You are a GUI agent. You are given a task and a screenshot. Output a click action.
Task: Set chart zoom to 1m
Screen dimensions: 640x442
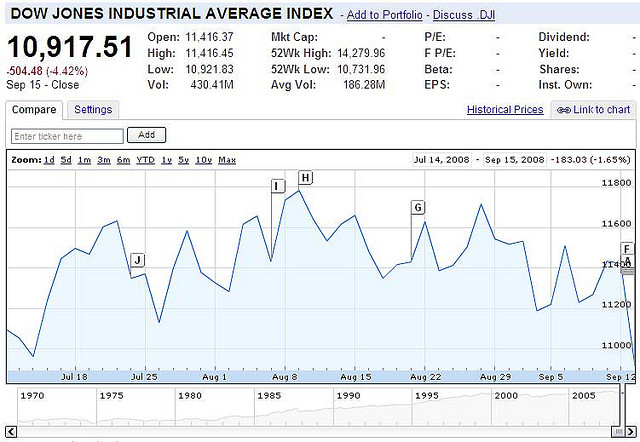click(84, 160)
